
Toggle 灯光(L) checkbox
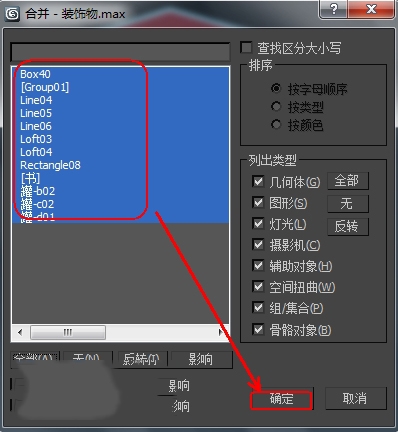258,223
